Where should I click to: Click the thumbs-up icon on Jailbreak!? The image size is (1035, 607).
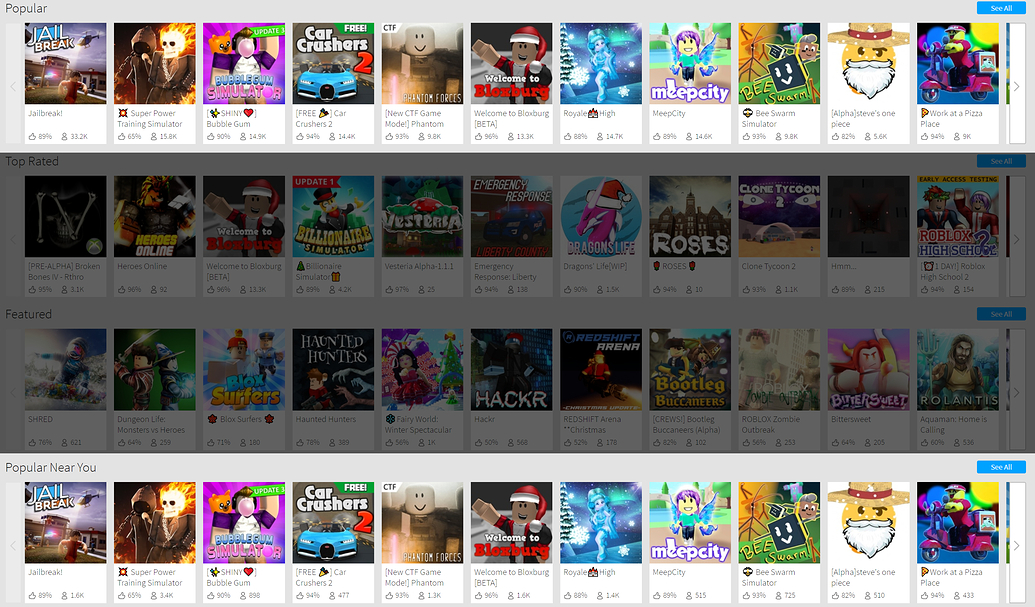click(33, 137)
